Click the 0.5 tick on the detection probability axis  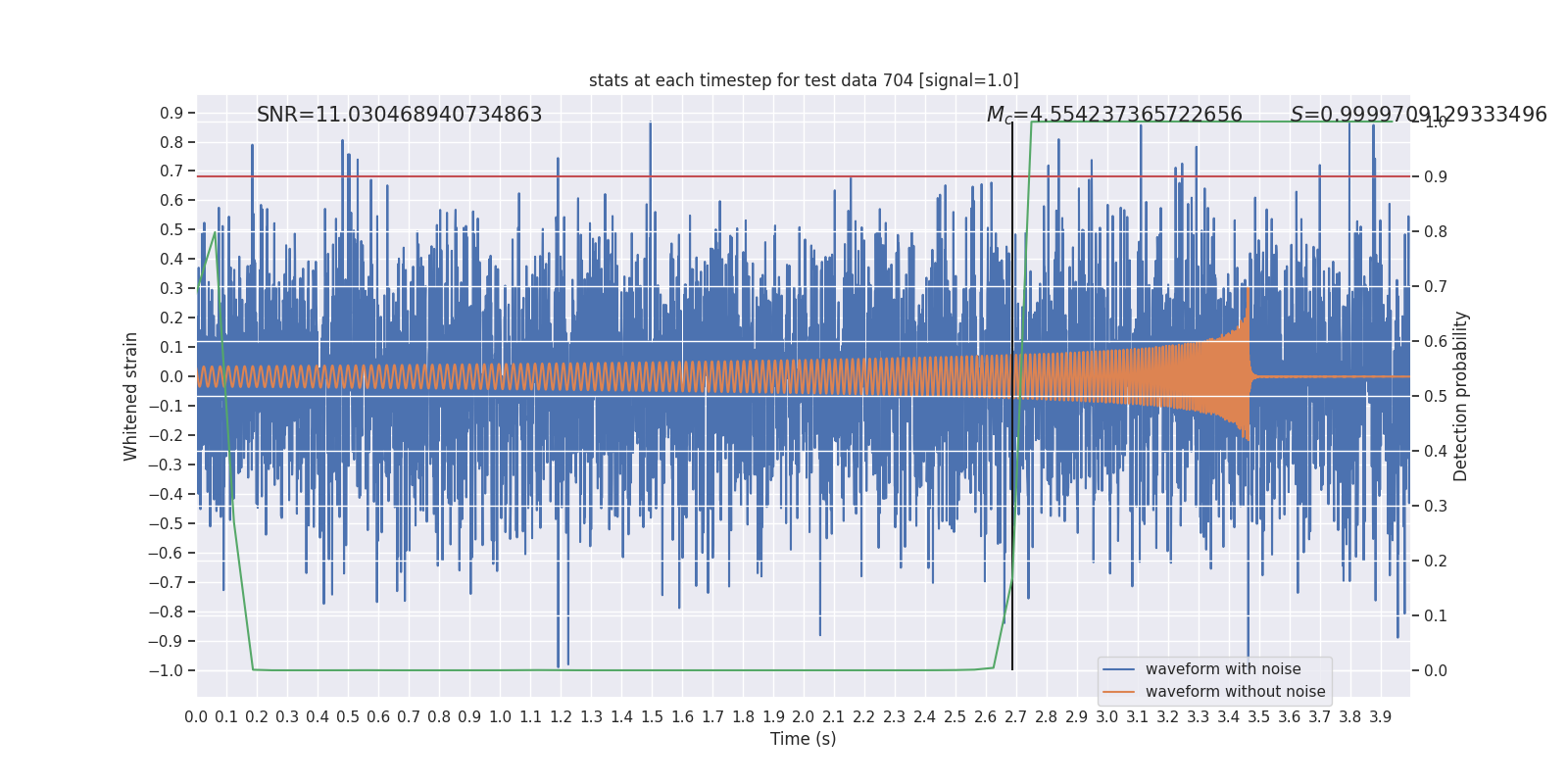point(1436,397)
